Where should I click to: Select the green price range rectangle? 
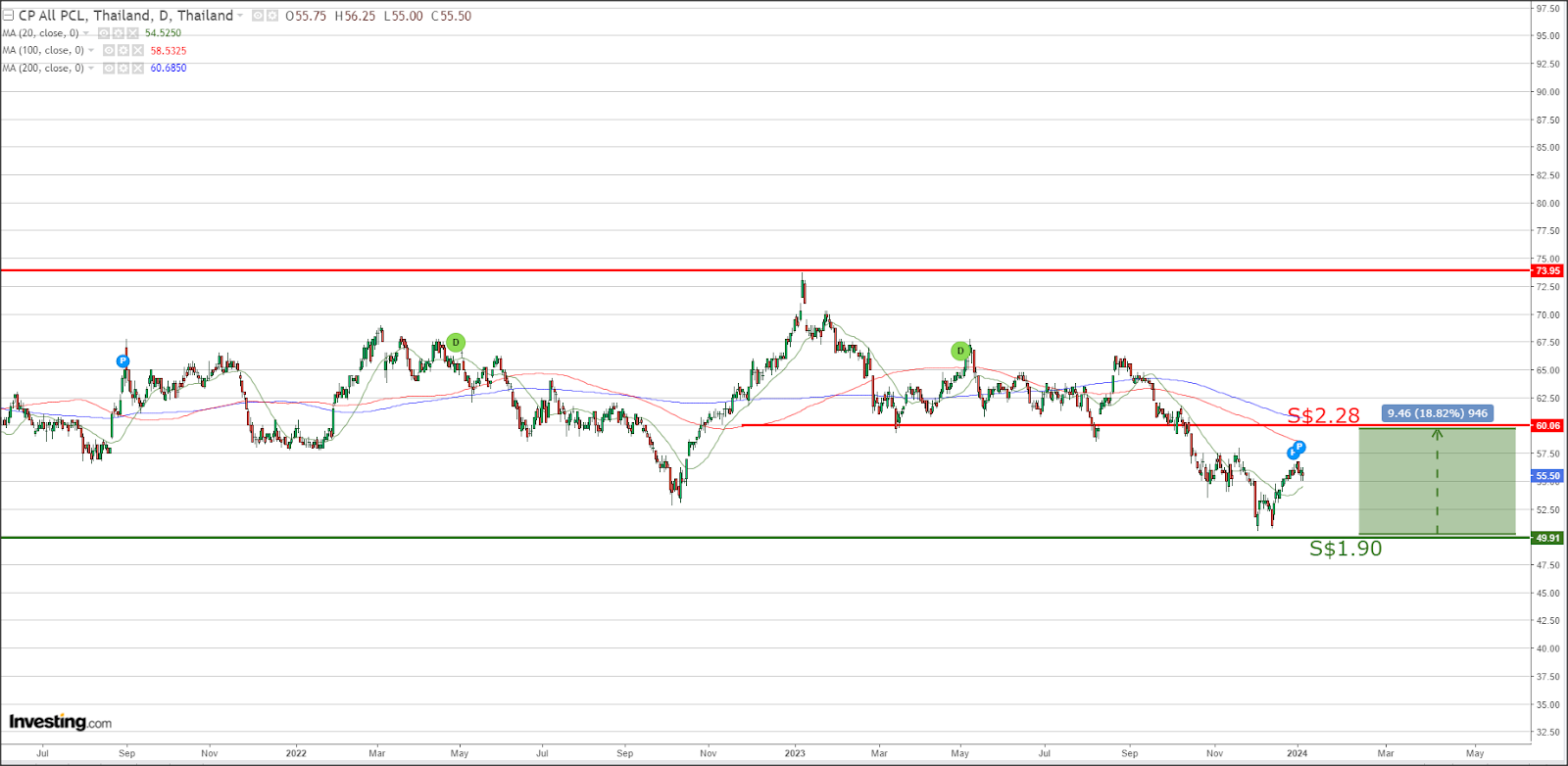point(1437,481)
